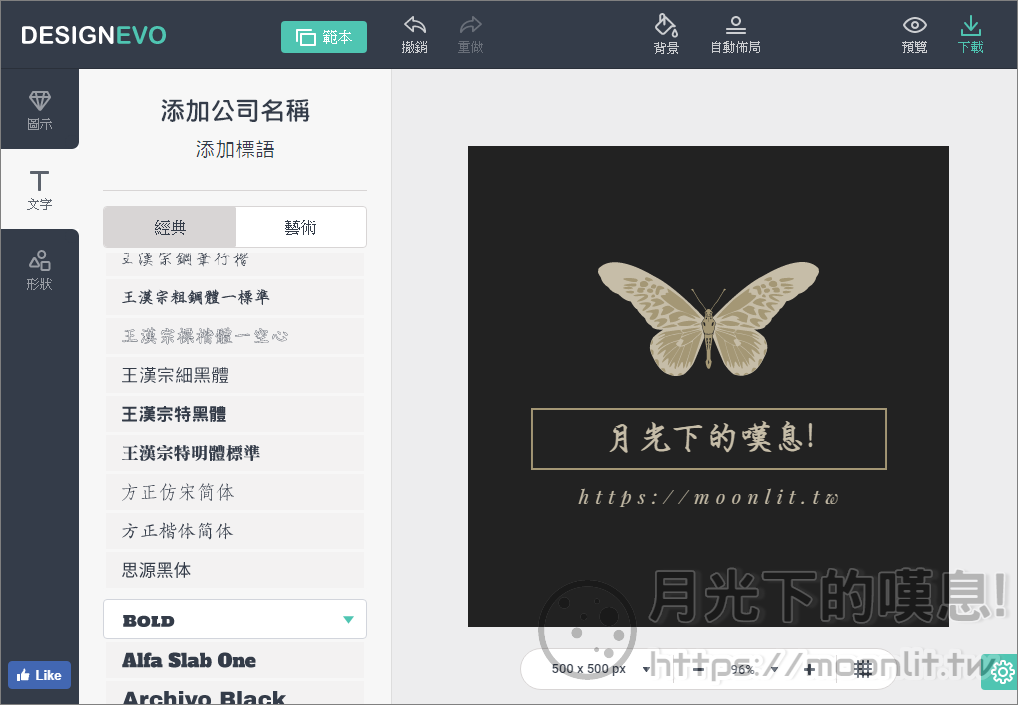Apply 自動佈局 auto layout
Viewport: 1018px width, 705px height.
(735, 34)
